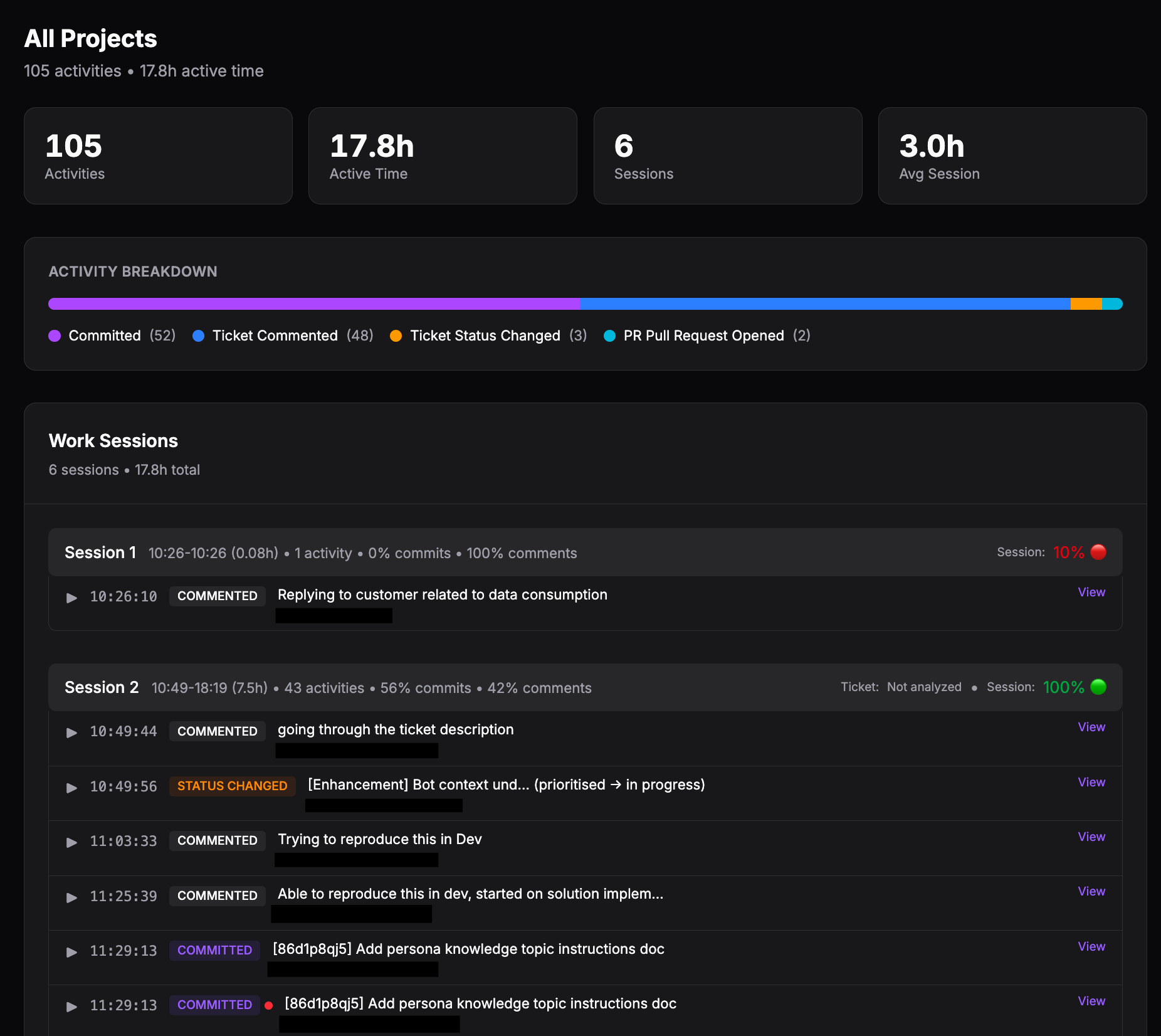
Task: Click the cyan PR Pull Request Opened dot
Action: pos(609,336)
